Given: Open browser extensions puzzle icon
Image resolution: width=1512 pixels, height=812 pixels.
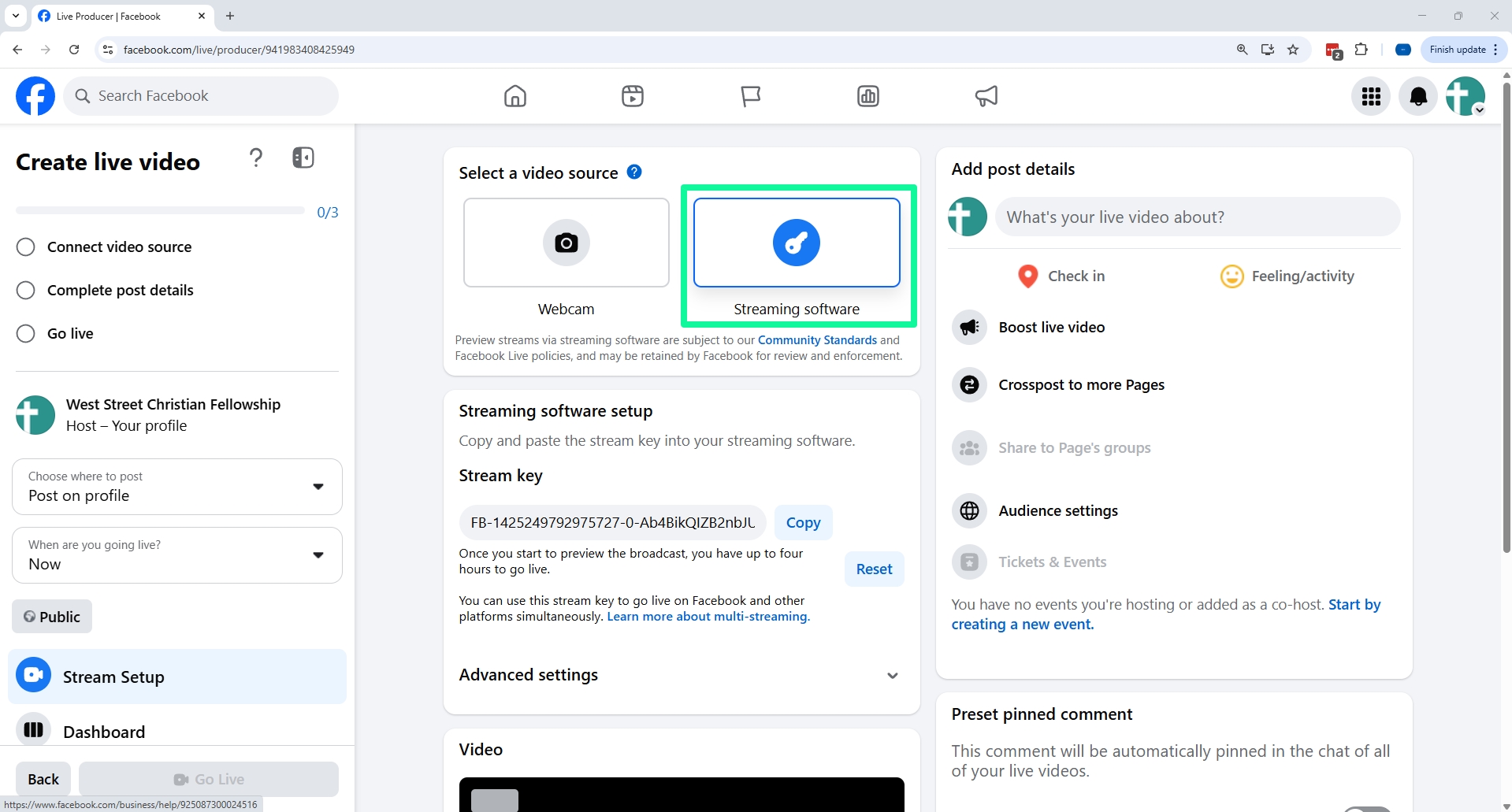Looking at the screenshot, I should click(x=1361, y=50).
